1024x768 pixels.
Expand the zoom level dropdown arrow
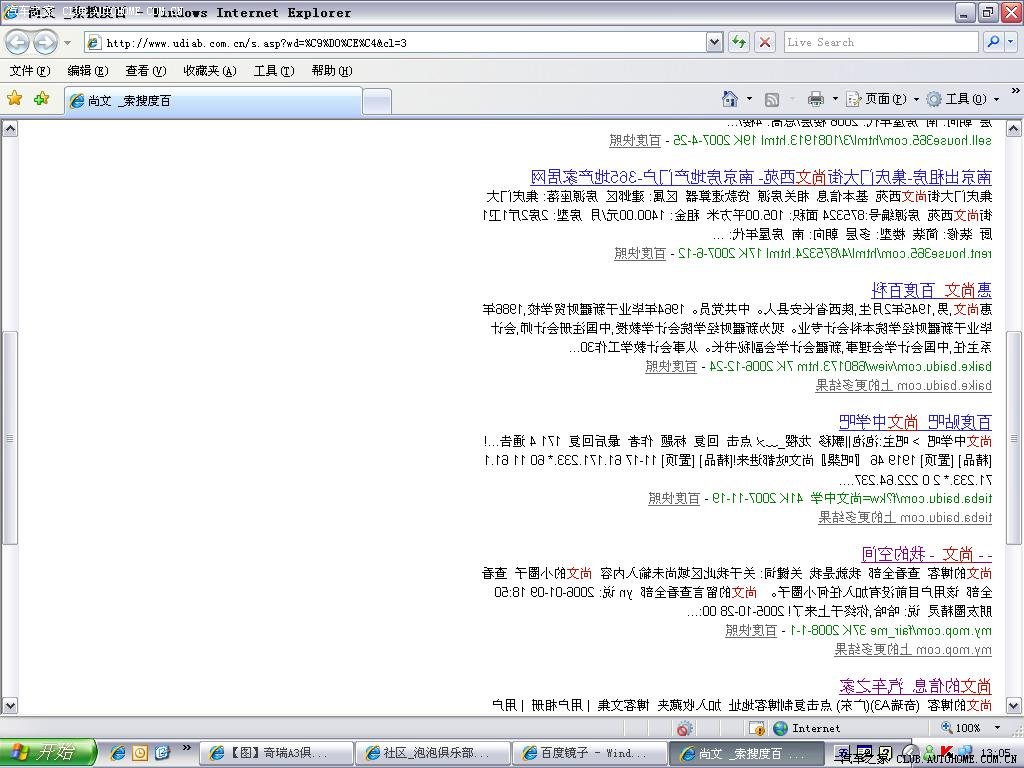997,728
